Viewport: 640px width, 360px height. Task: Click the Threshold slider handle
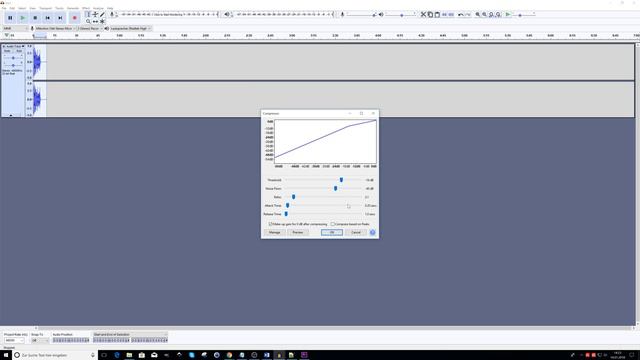341,180
